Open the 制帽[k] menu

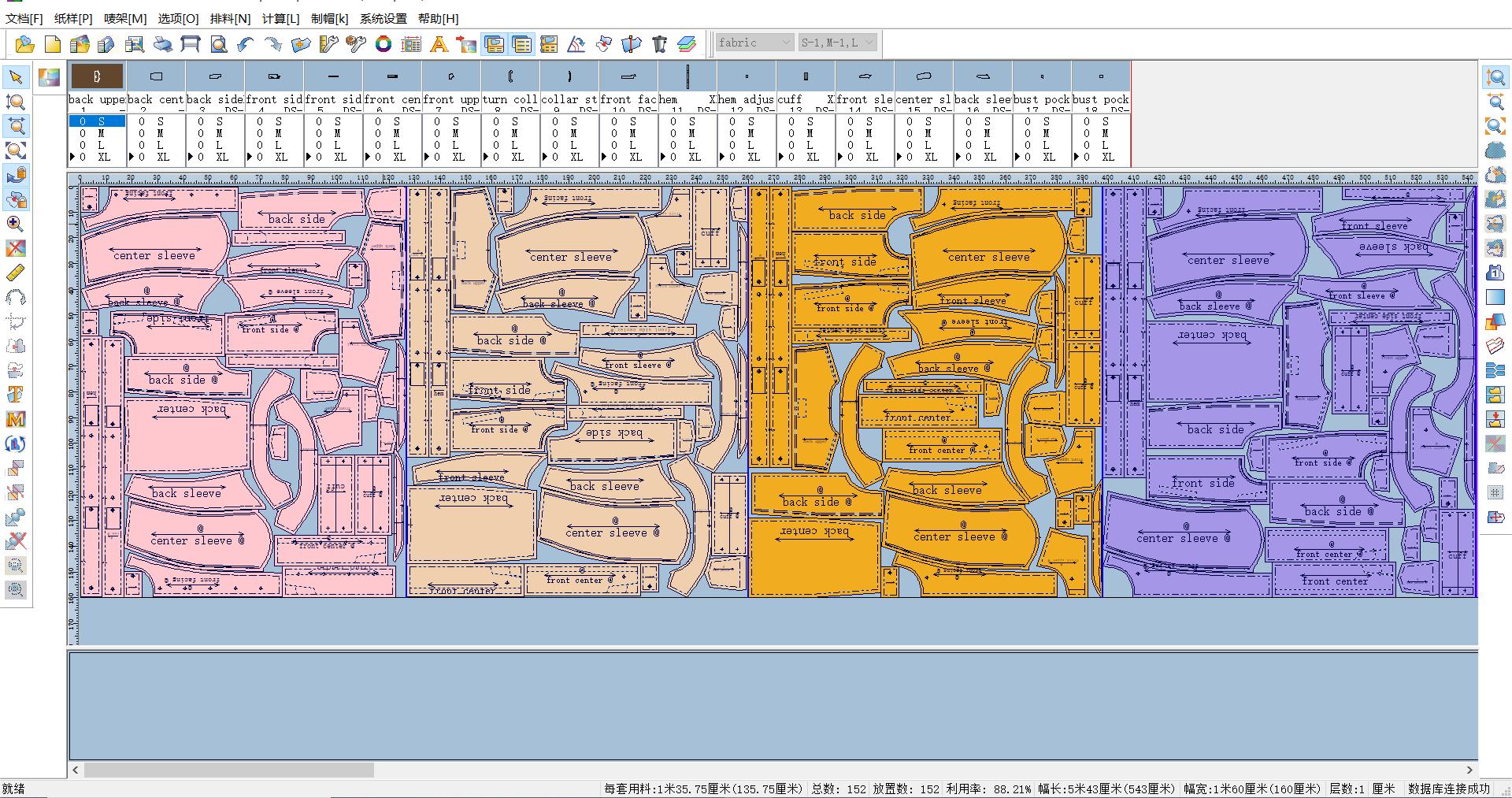pos(330,18)
